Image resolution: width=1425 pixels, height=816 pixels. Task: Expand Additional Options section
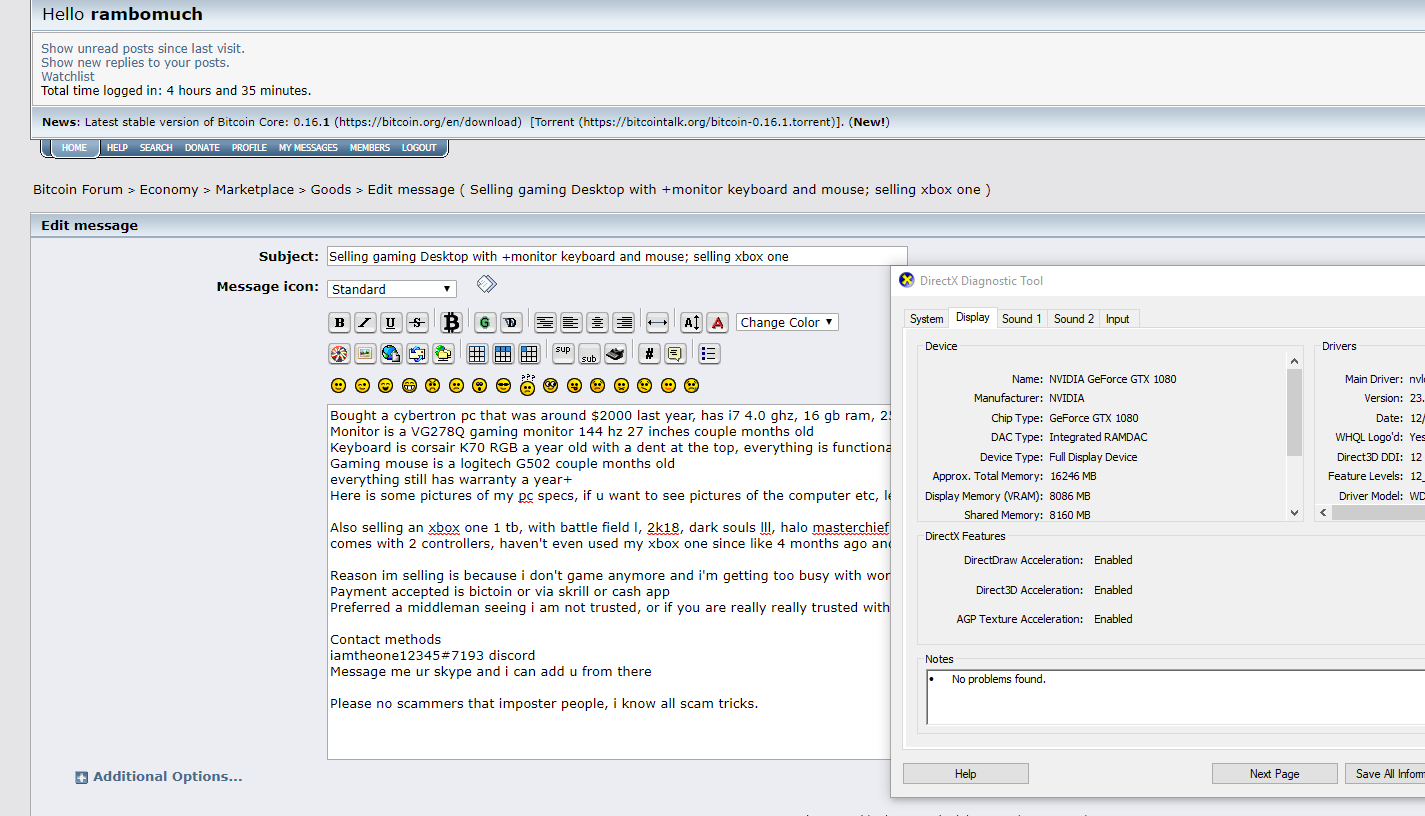coord(159,776)
